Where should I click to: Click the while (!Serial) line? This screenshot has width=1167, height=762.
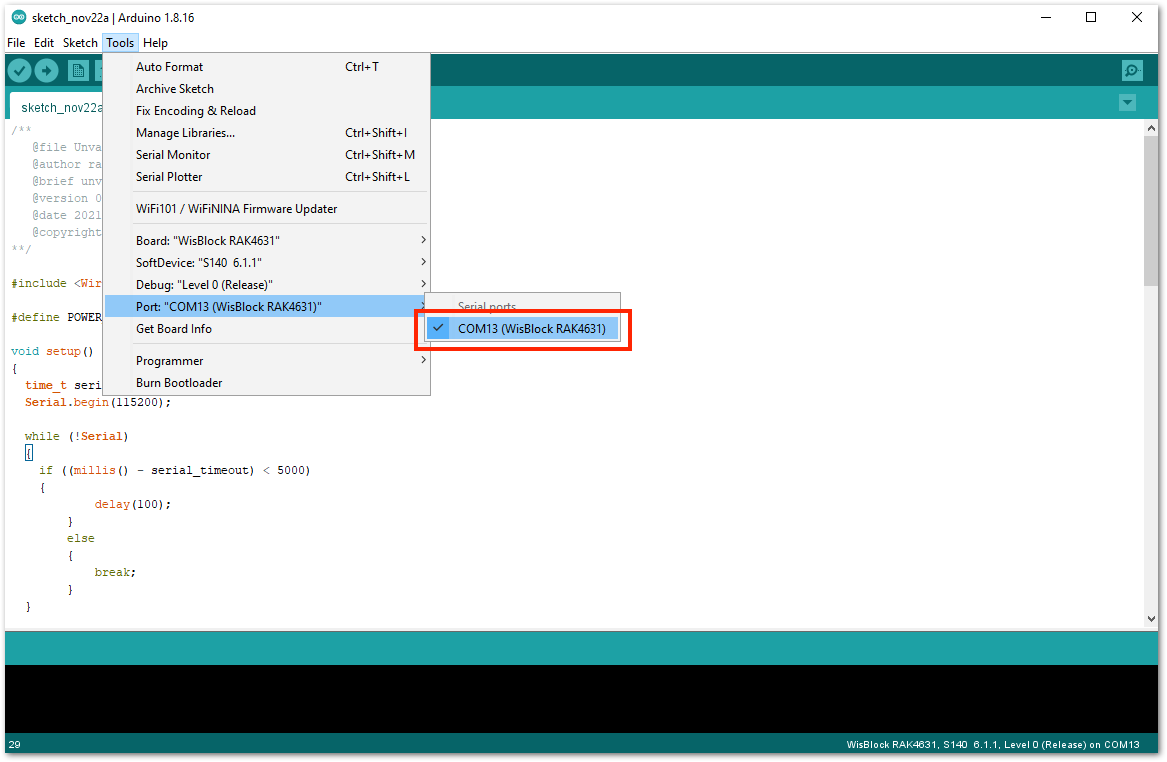tap(77, 437)
